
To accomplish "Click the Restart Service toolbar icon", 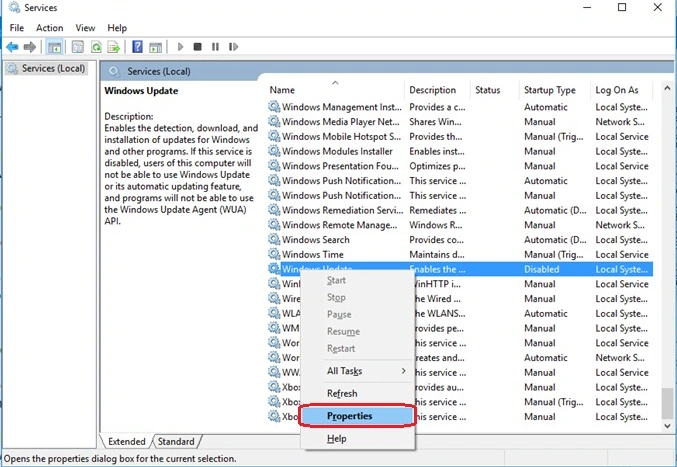I will [233, 47].
